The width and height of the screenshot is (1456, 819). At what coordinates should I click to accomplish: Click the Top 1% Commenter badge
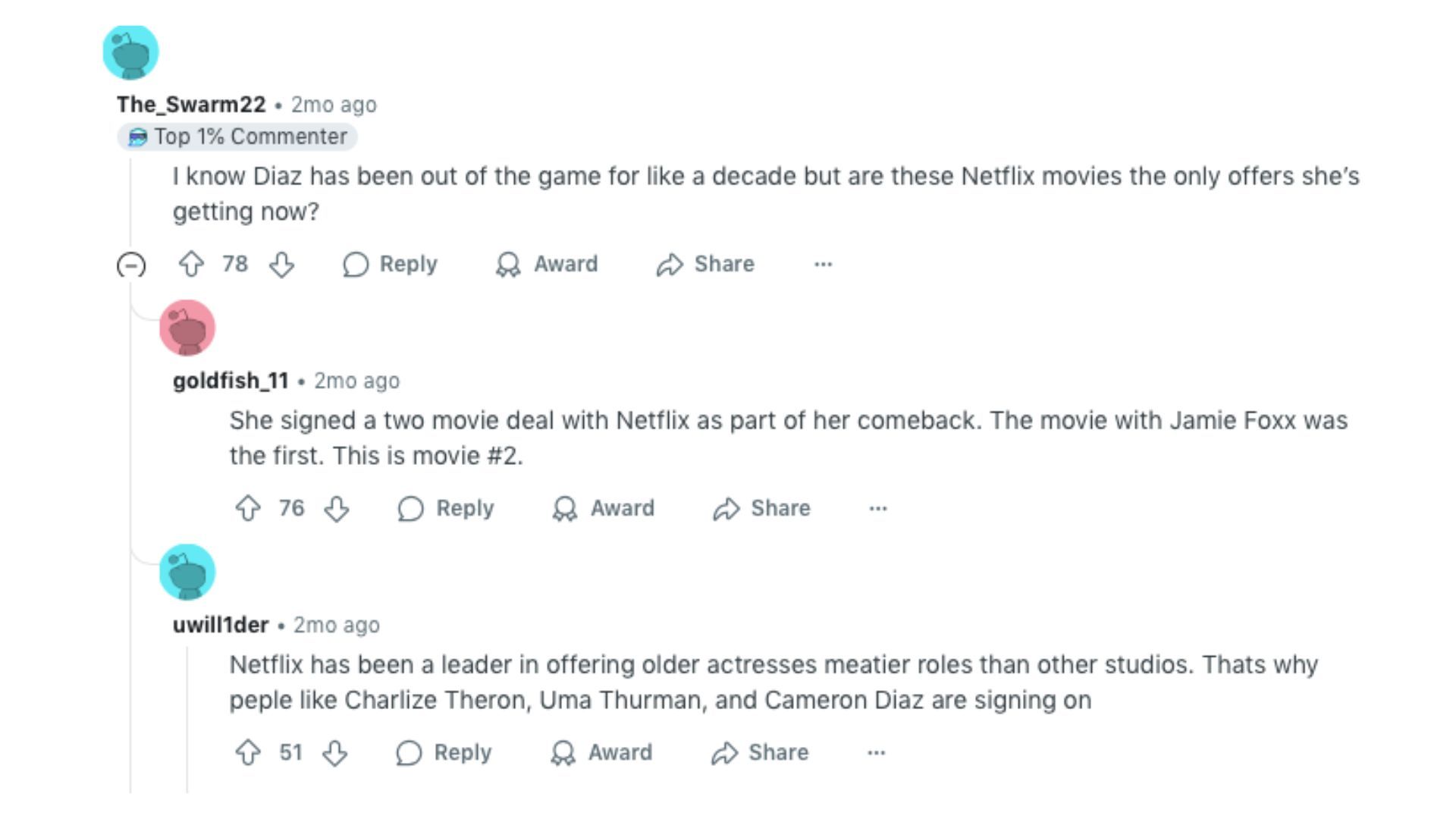pyautogui.click(x=237, y=137)
